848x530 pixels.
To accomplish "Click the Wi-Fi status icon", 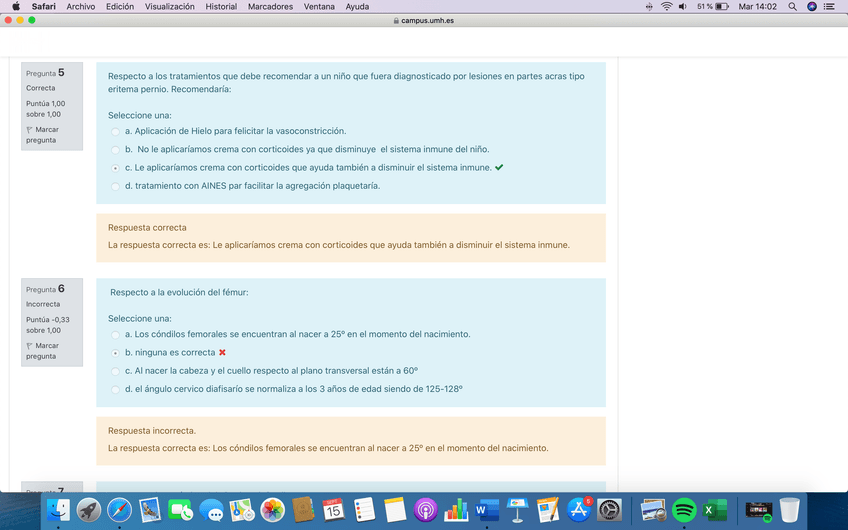I will tap(667, 6).
